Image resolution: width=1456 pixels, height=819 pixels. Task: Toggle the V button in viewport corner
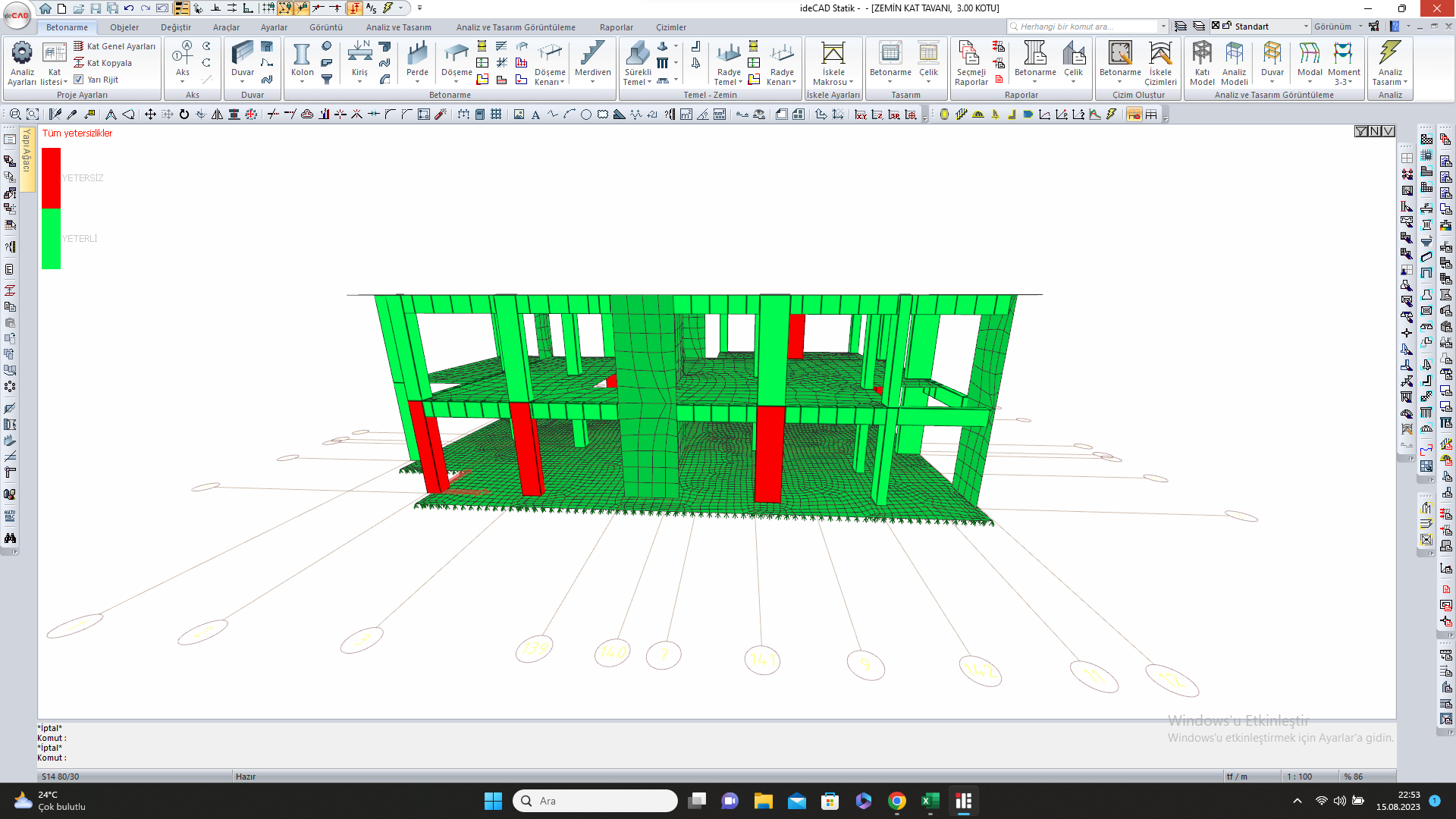coord(1389,131)
